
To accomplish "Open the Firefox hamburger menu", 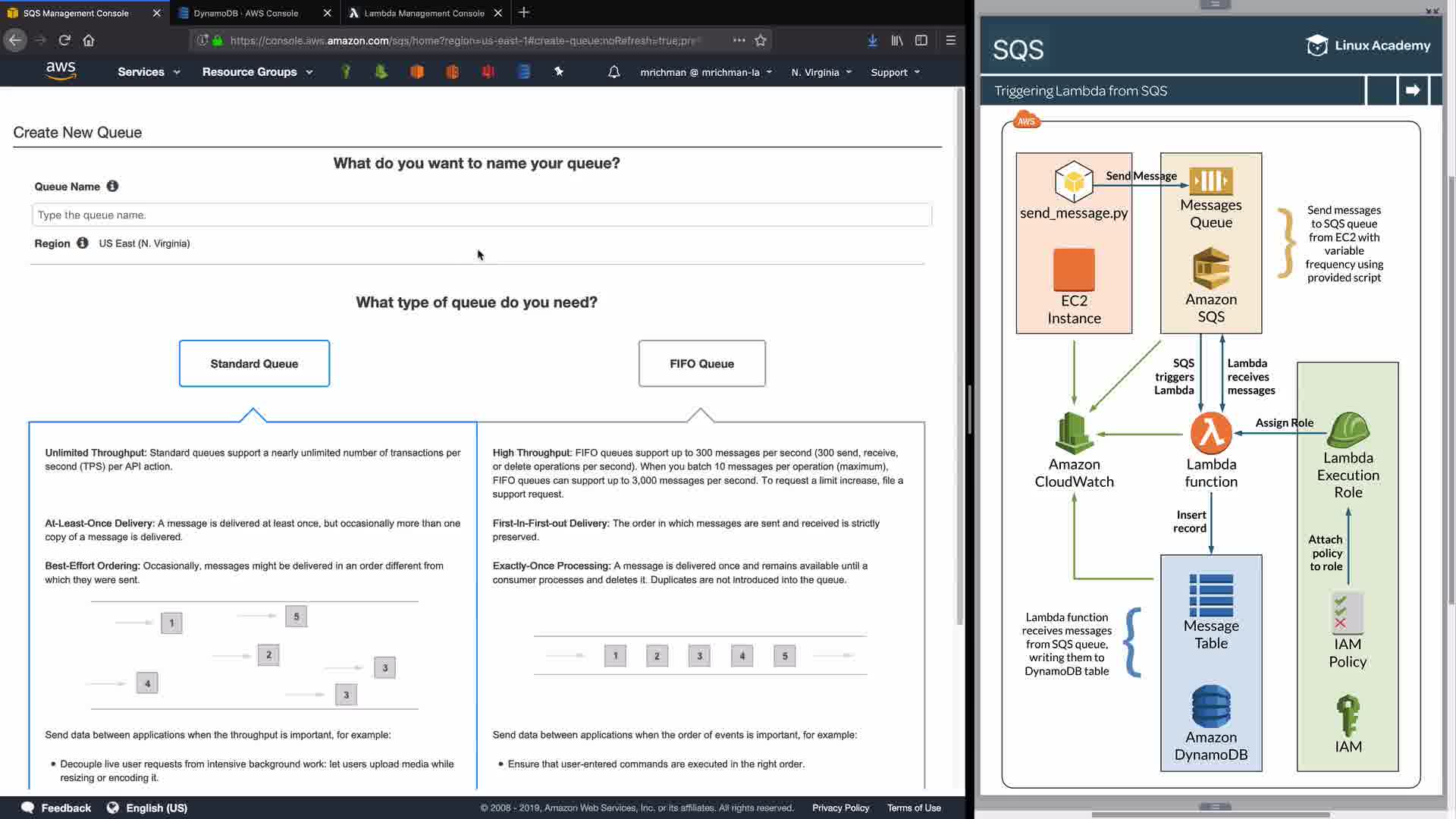I will (x=950, y=40).
